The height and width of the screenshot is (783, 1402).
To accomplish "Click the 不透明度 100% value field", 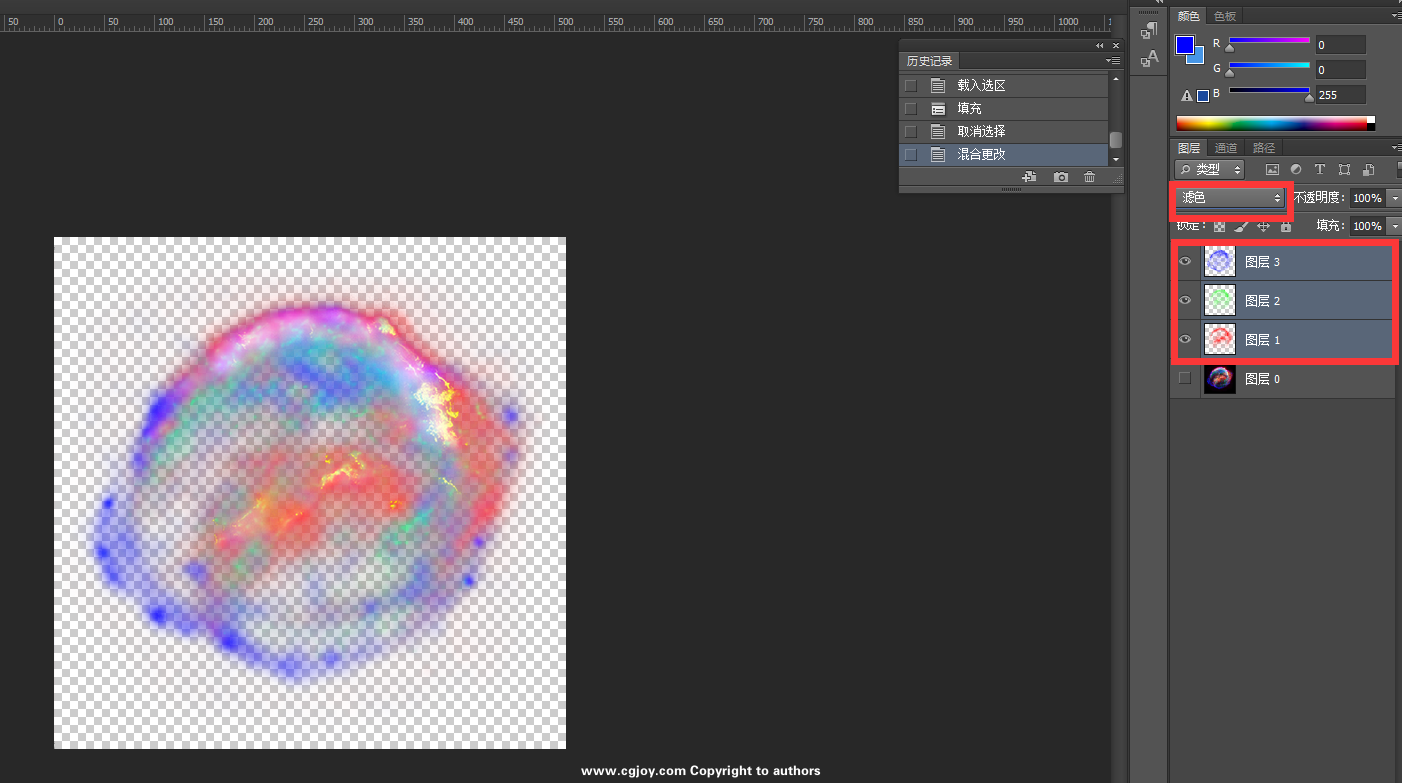I will pos(1367,198).
